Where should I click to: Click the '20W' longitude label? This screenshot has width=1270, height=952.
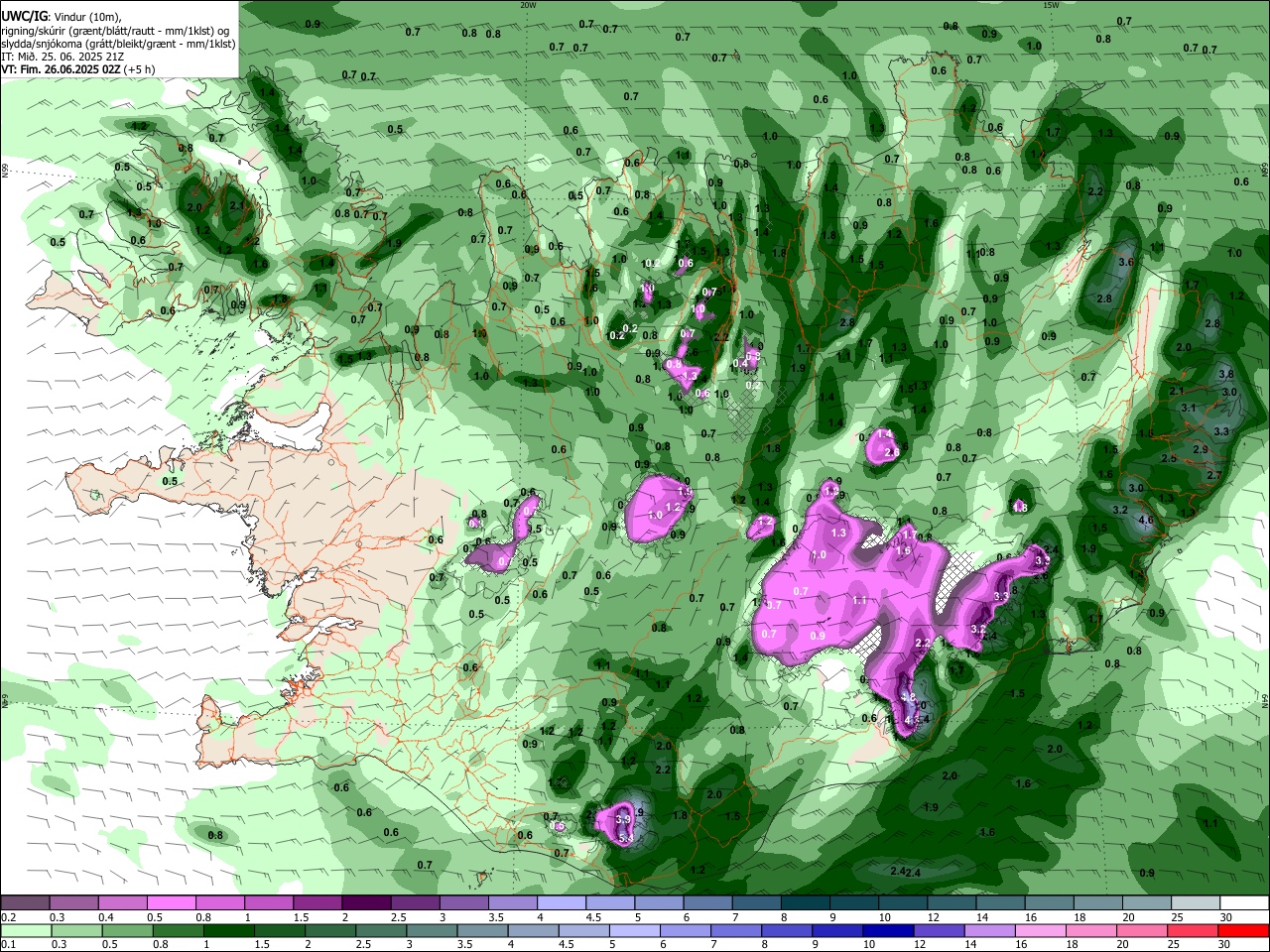pyautogui.click(x=528, y=4)
